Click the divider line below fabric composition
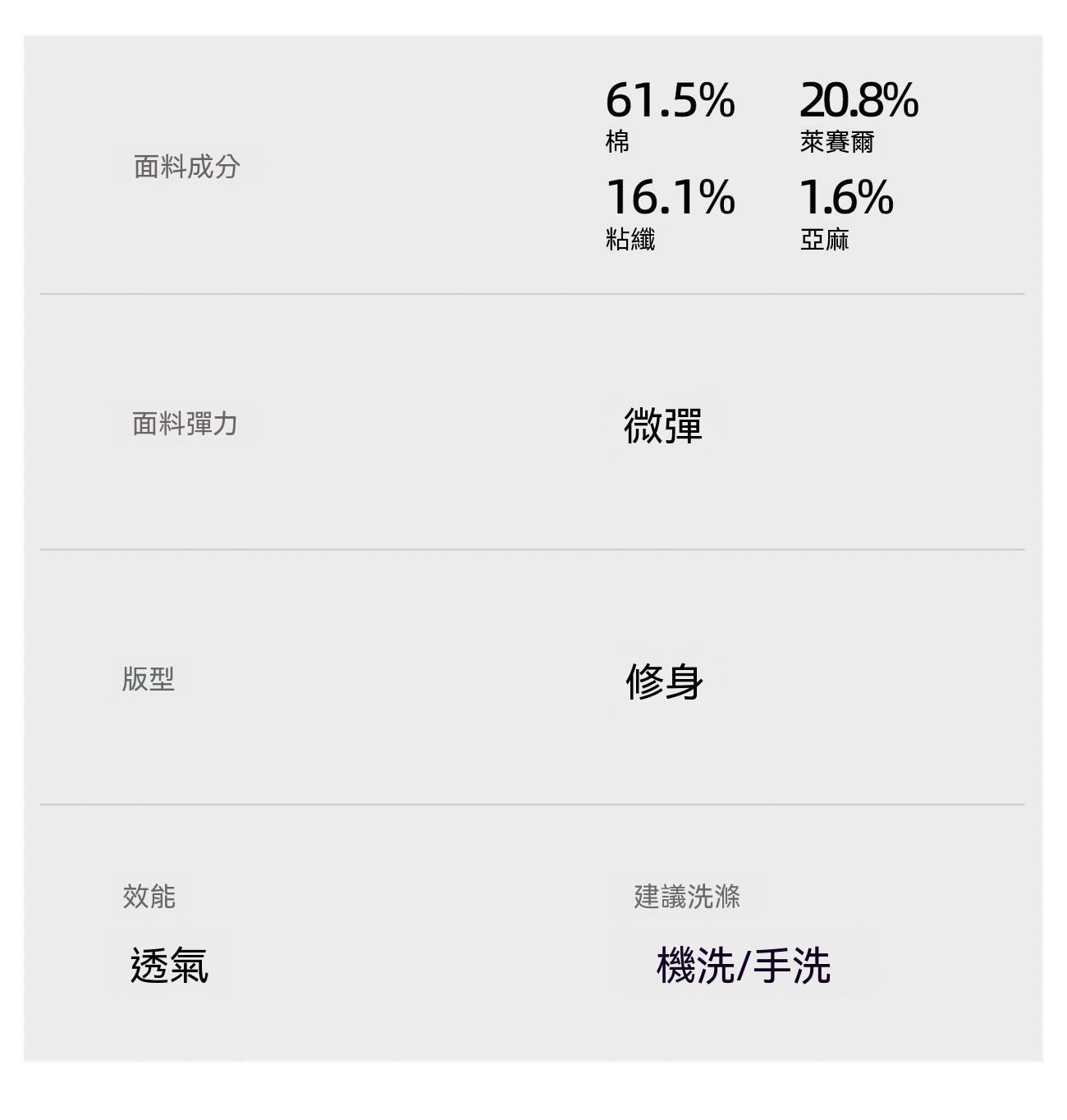The width and height of the screenshot is (1067, 1120). click(532, 293)
